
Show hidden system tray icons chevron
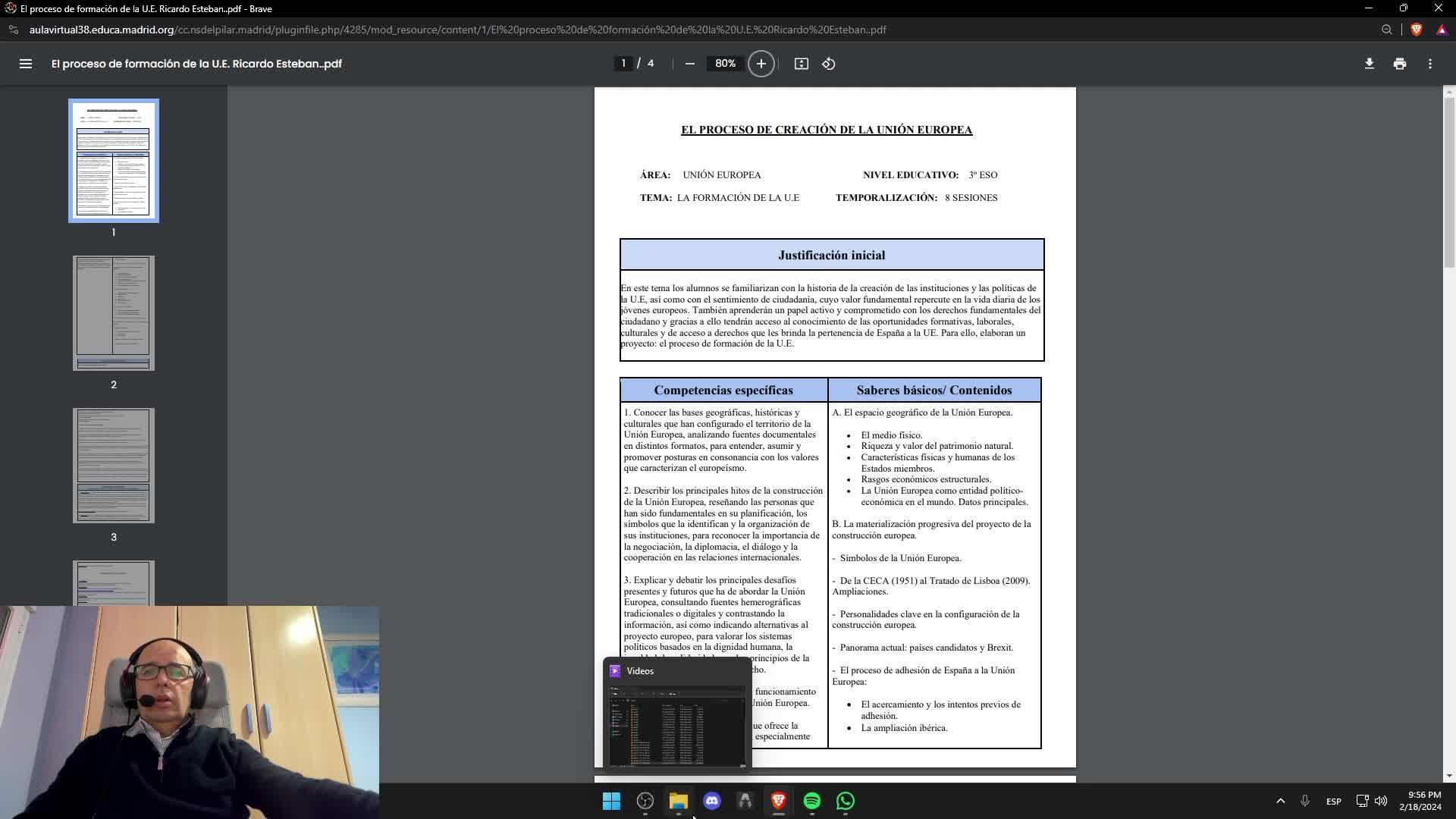1280,801
